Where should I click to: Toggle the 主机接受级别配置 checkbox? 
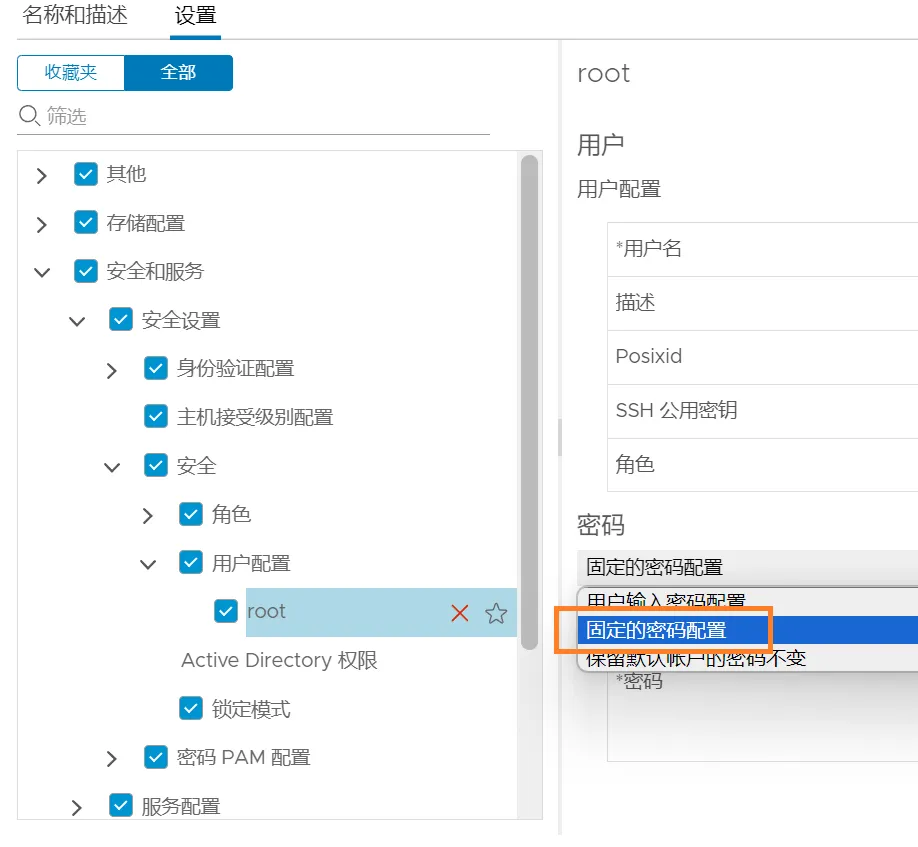(156, 417)
